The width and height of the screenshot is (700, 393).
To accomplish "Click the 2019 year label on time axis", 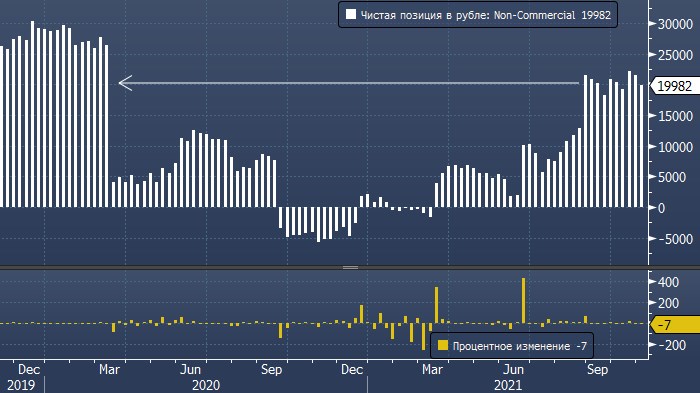I will click(21, 385).
